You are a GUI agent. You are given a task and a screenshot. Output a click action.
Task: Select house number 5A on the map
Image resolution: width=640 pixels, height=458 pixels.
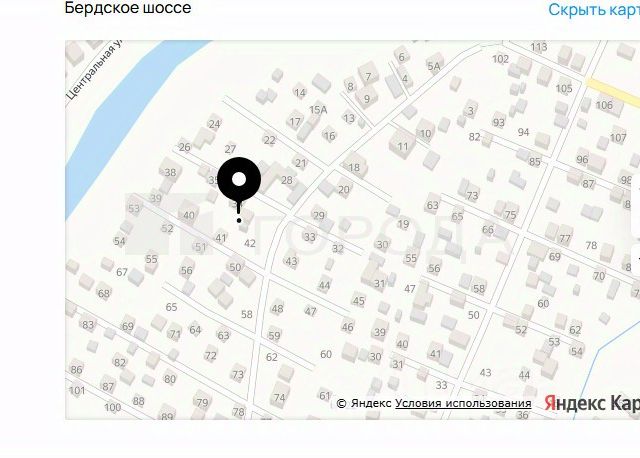coord(433,66)
